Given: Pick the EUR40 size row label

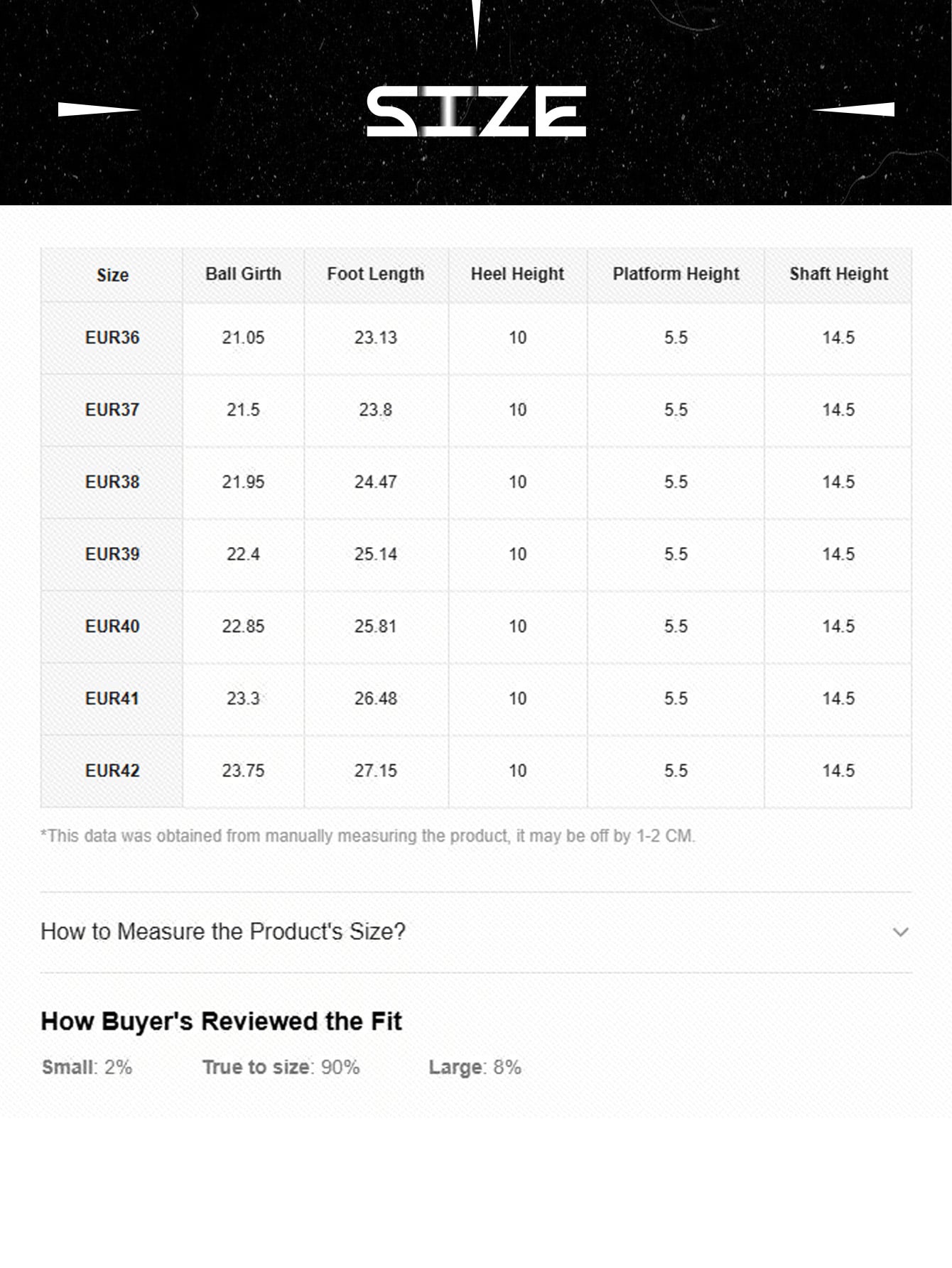Looking at the screenshot, I should tap(112, 627).
